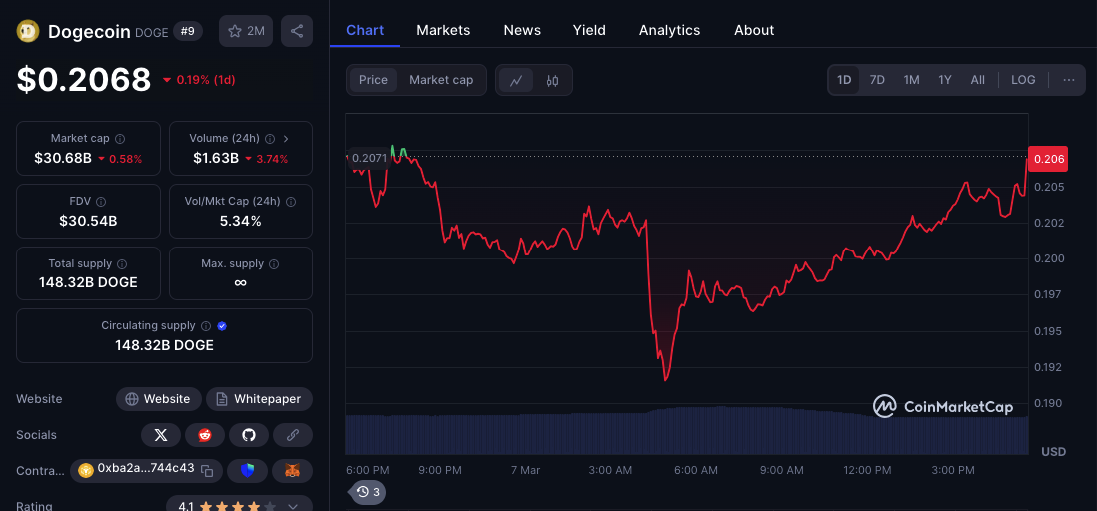
Task: Open chart more options ellipsis
Action: (x=1069, y=80)
